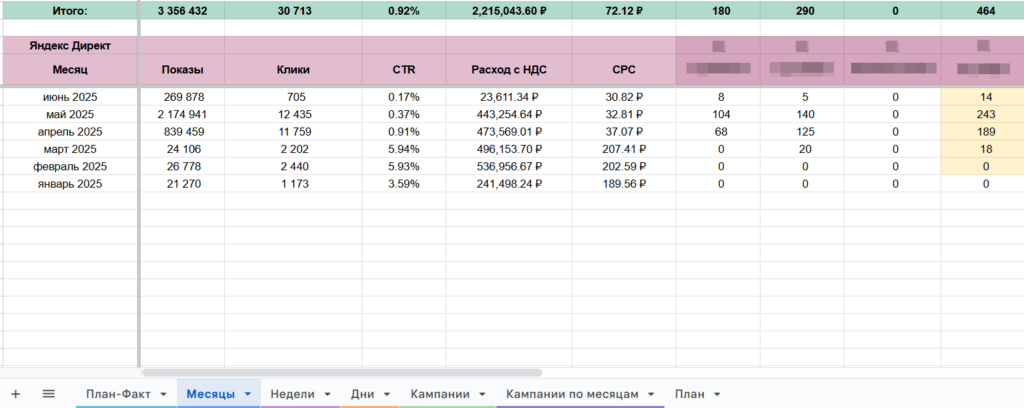Open dropdown arrow on Кампании по месяцам tab
This screenshot has height=408, width=1024.
tap(650, 394)
